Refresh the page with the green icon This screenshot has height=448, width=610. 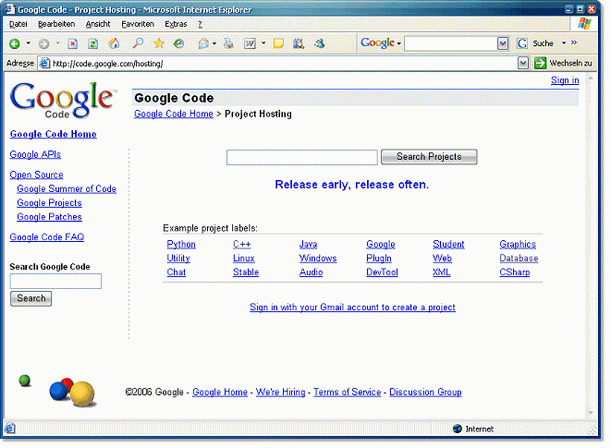pyautogui.click(x=93, y=44)
